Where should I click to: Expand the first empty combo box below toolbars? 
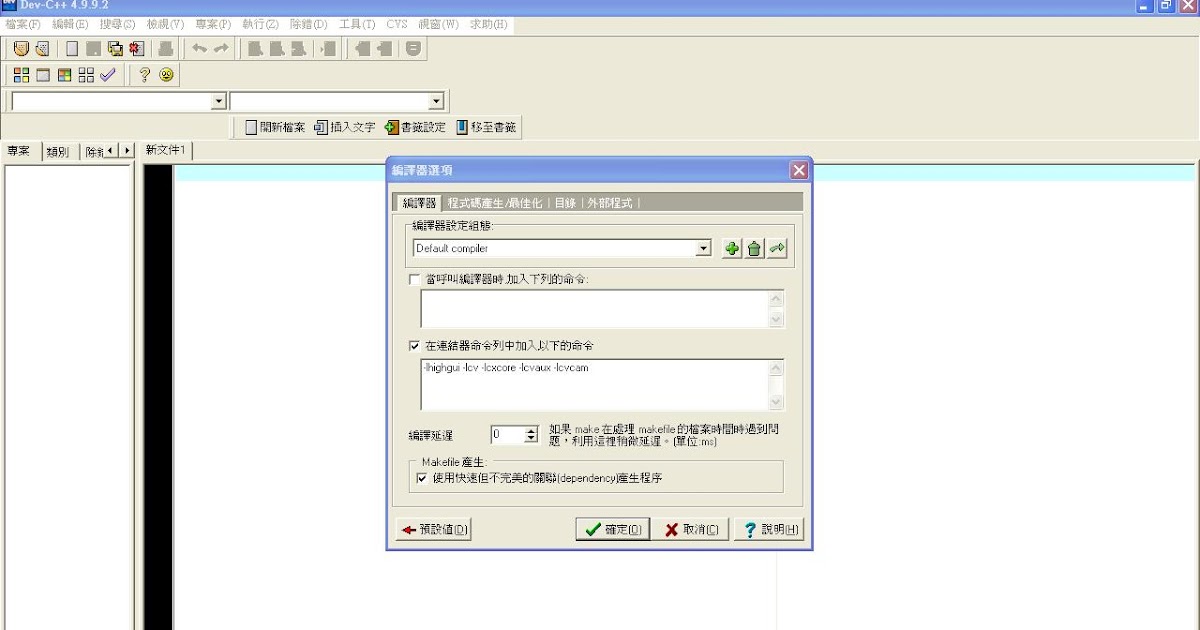point(219,102)
